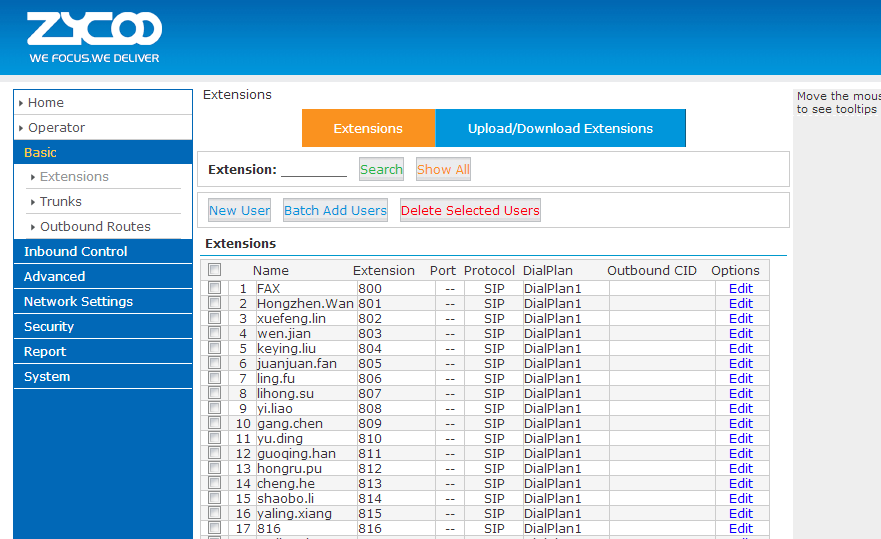
Task: Select the orange Extensions tab
Action: (368, 129)
